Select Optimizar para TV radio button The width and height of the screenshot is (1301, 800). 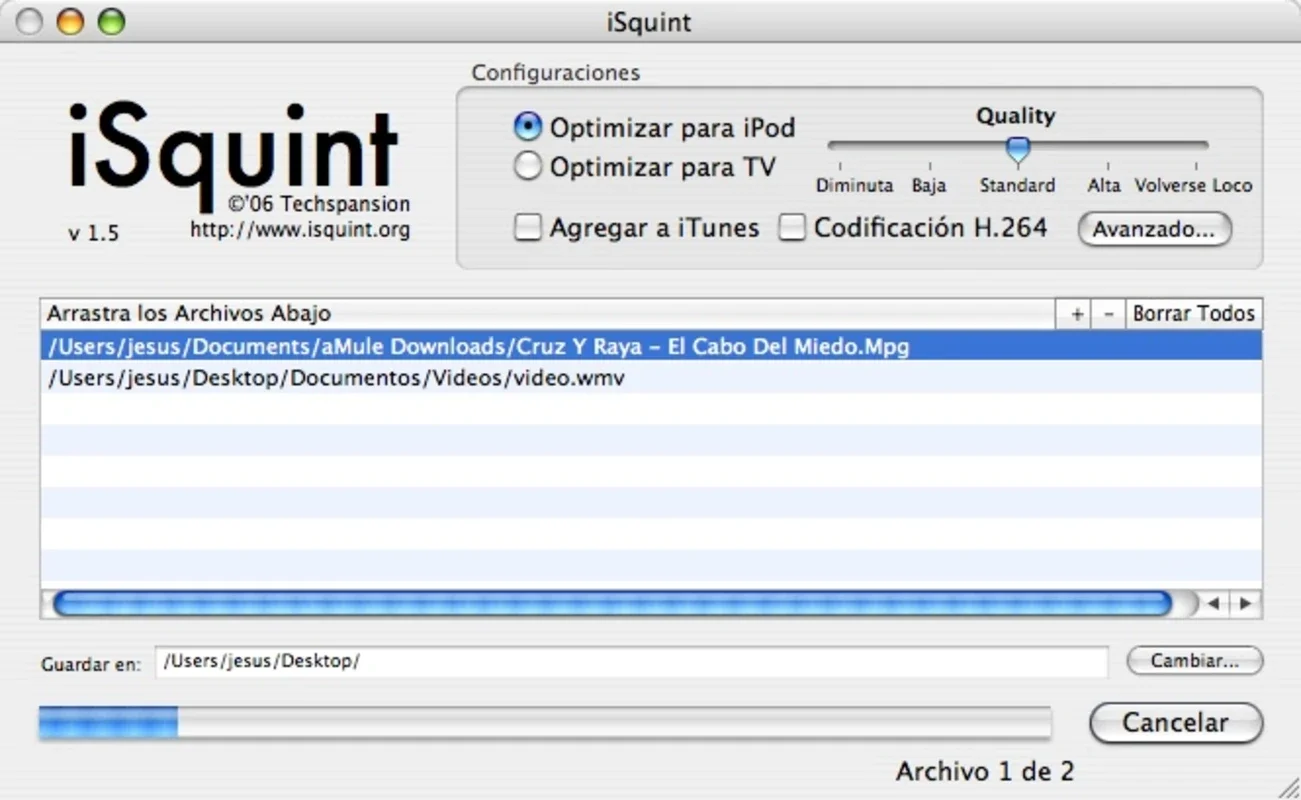(x=527, y=166)
